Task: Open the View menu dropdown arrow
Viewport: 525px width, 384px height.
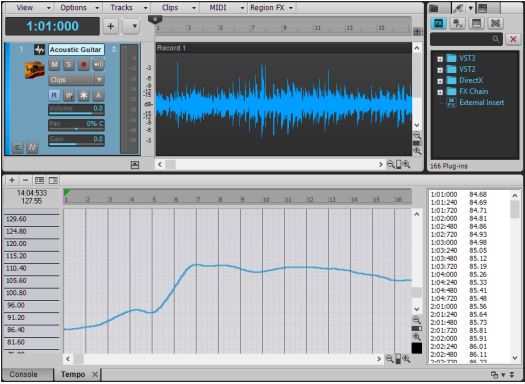Action: 49,8
